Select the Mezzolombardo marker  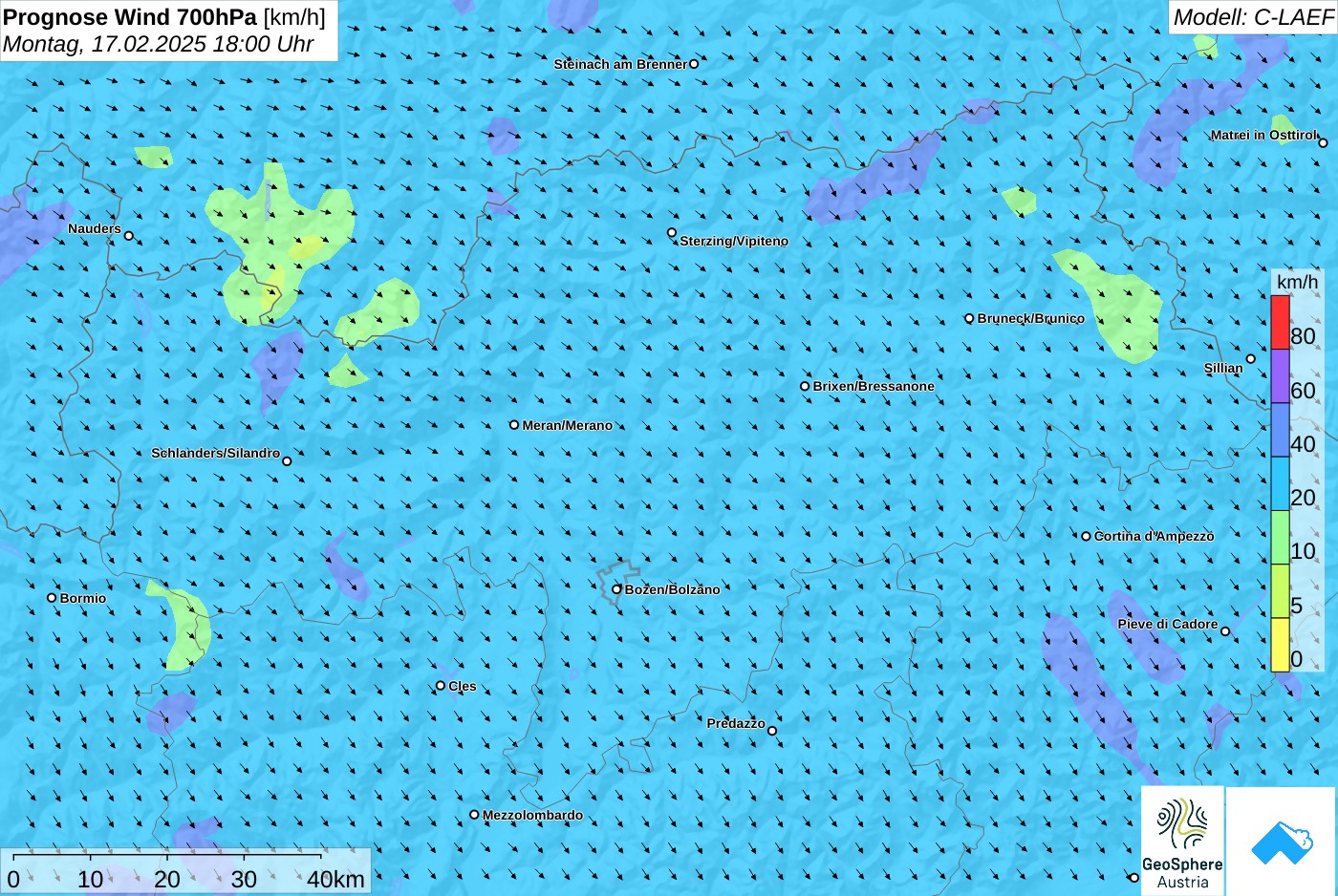point(474,815)
